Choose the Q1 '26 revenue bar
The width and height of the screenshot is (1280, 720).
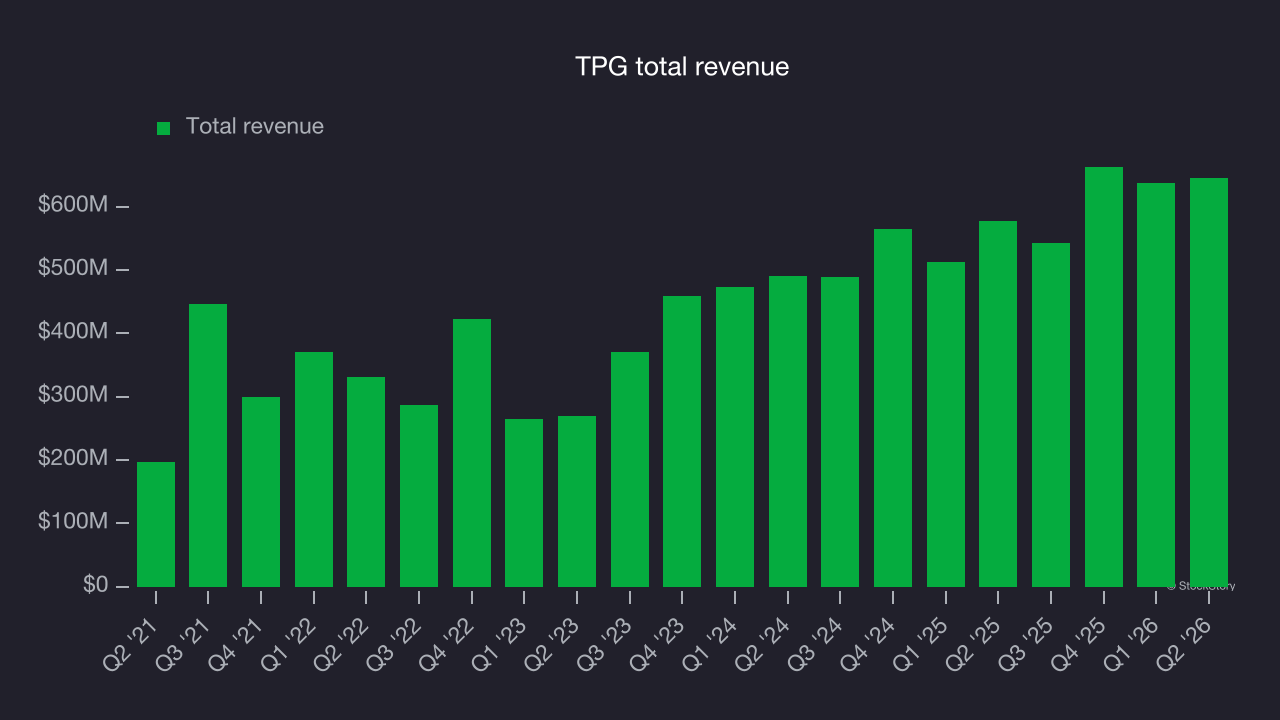[1156, 385]
